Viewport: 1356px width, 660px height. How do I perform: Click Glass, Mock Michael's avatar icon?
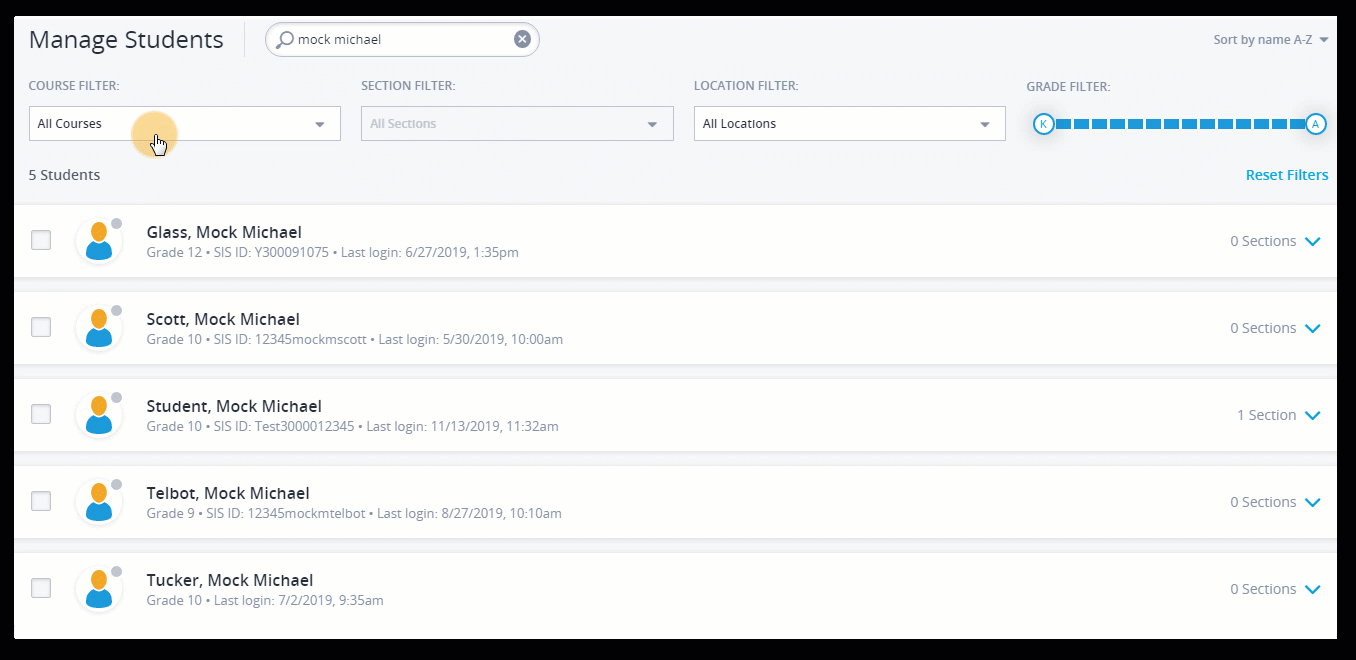[99, 241]
